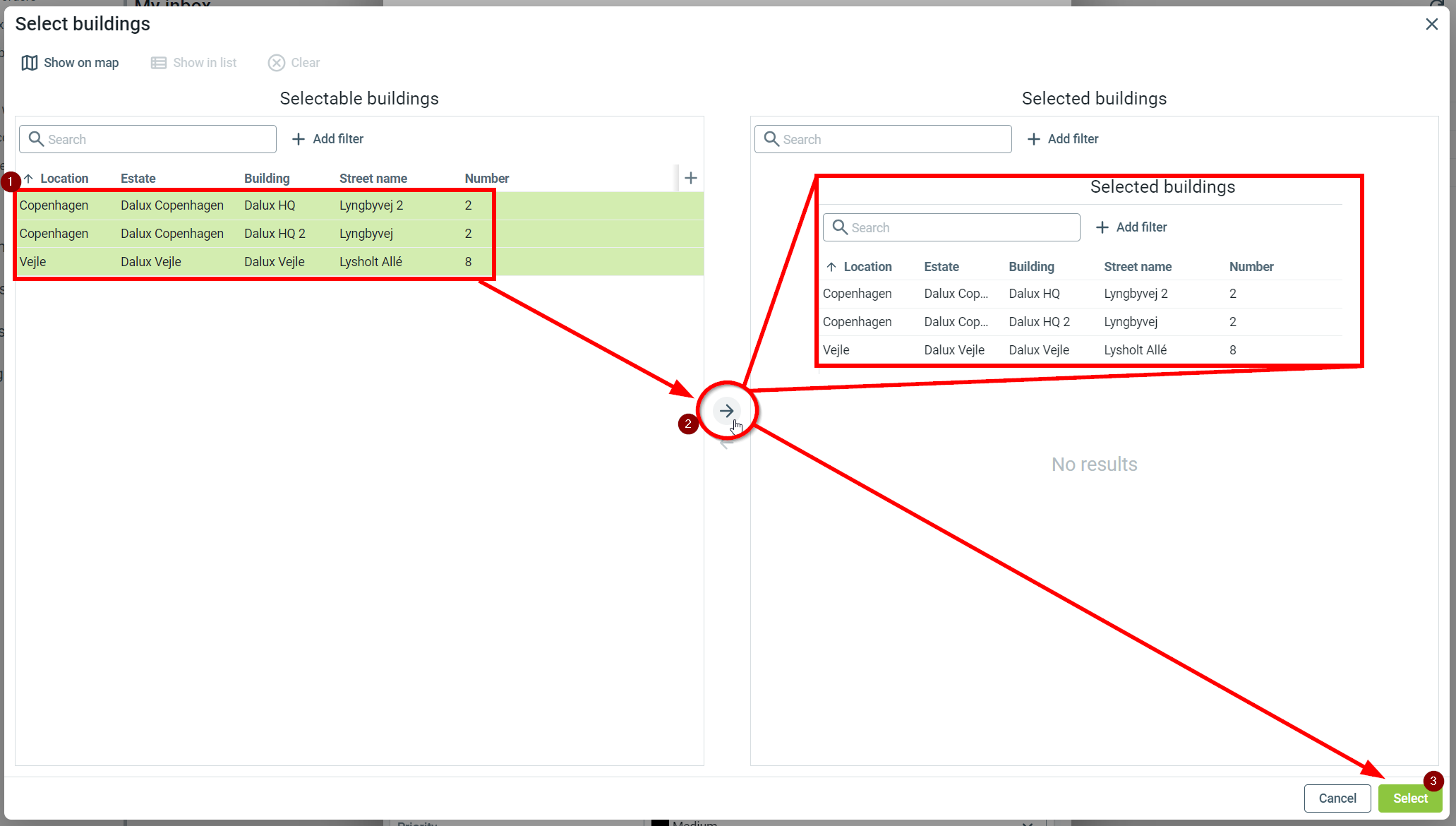Click Add filter in Selectable buildings
The image size is (1456, 826).
click(328, 139)
